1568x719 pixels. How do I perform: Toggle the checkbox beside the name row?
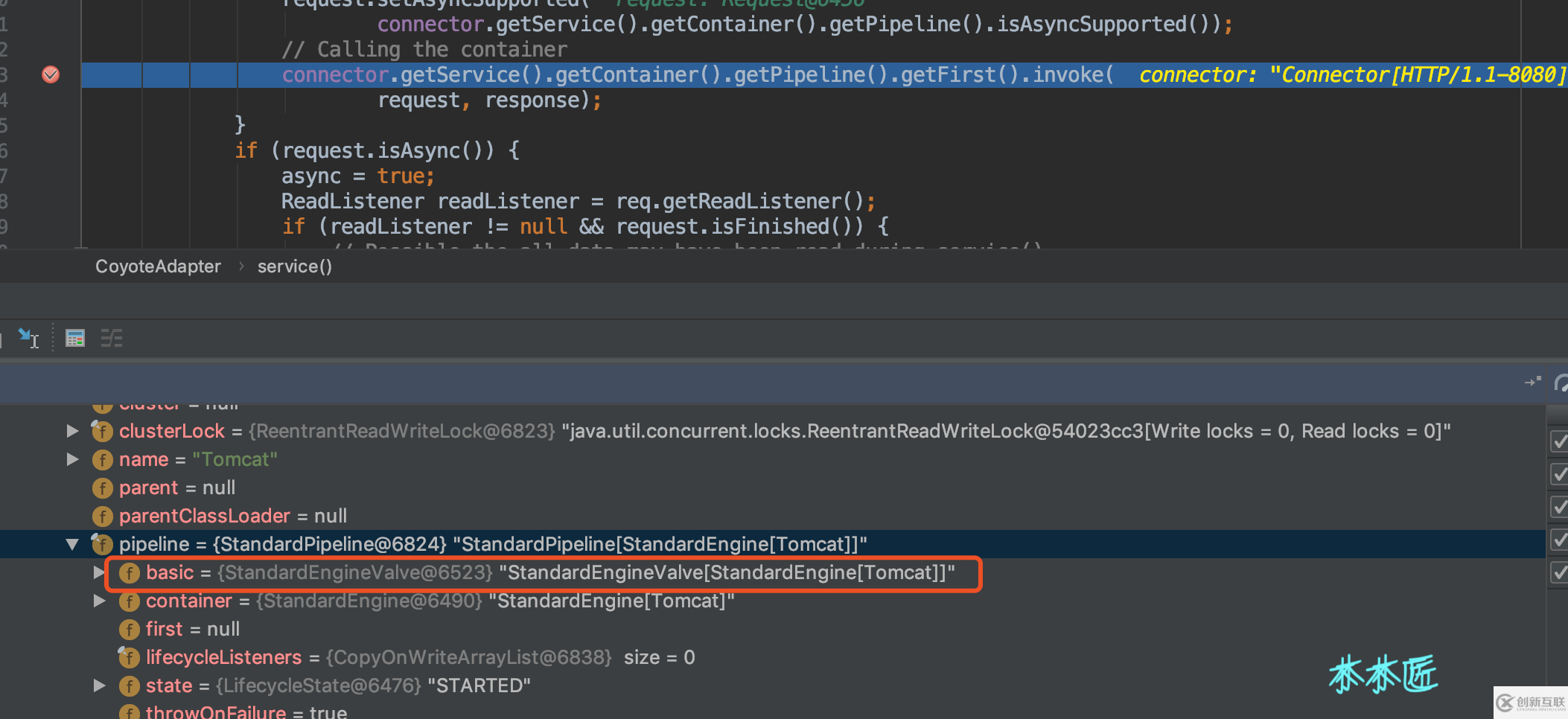pos(1558,473)
